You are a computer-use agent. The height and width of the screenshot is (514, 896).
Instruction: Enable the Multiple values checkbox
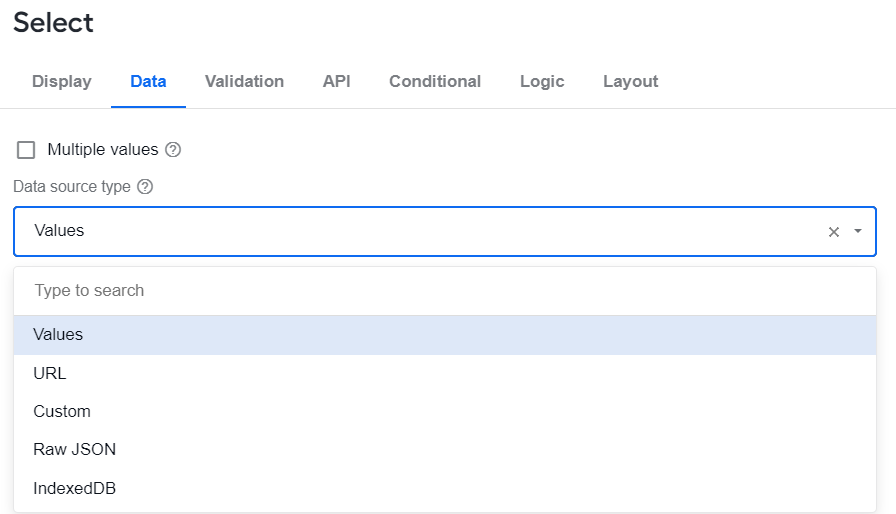(x=26, y=150)
